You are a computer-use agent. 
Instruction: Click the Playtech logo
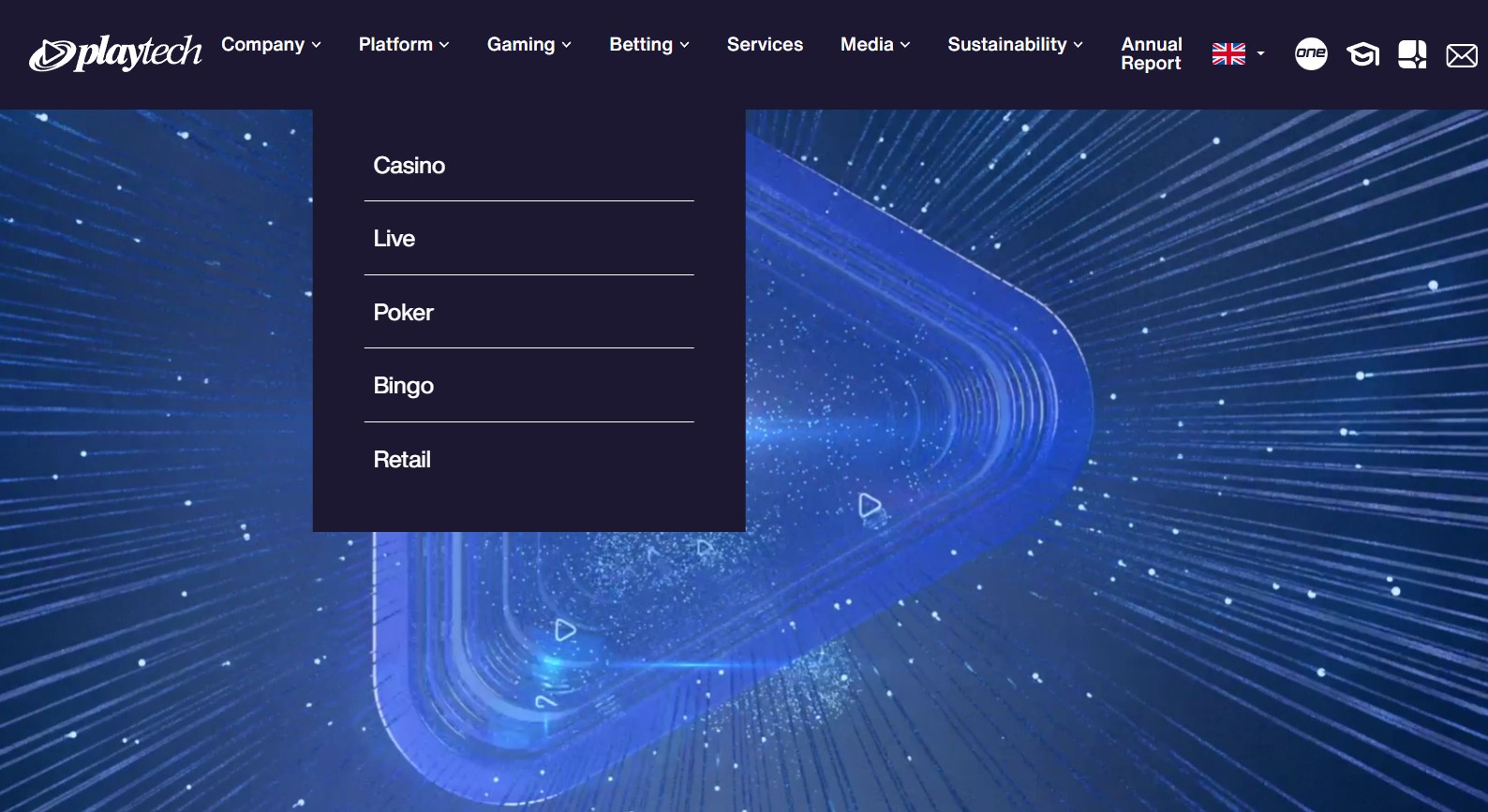115,53
